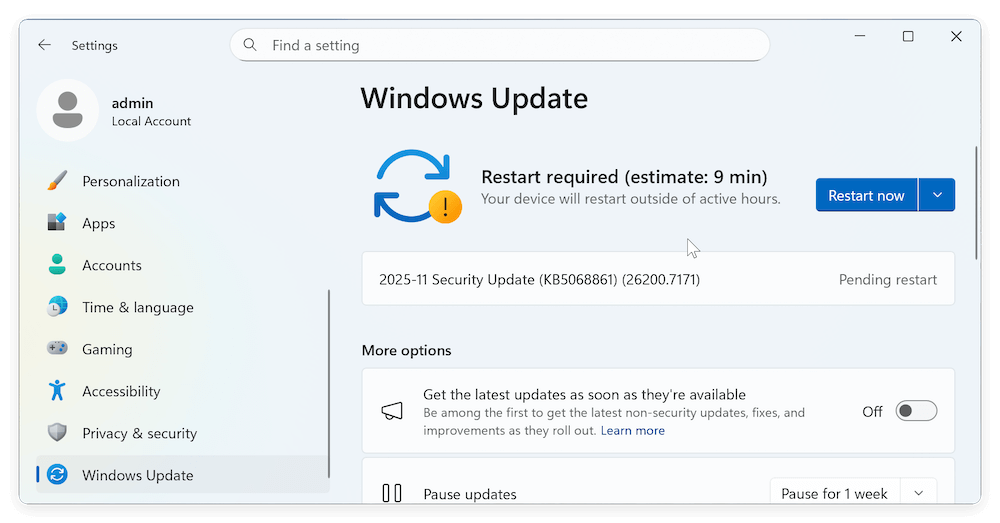Click the admin account name

132,103
